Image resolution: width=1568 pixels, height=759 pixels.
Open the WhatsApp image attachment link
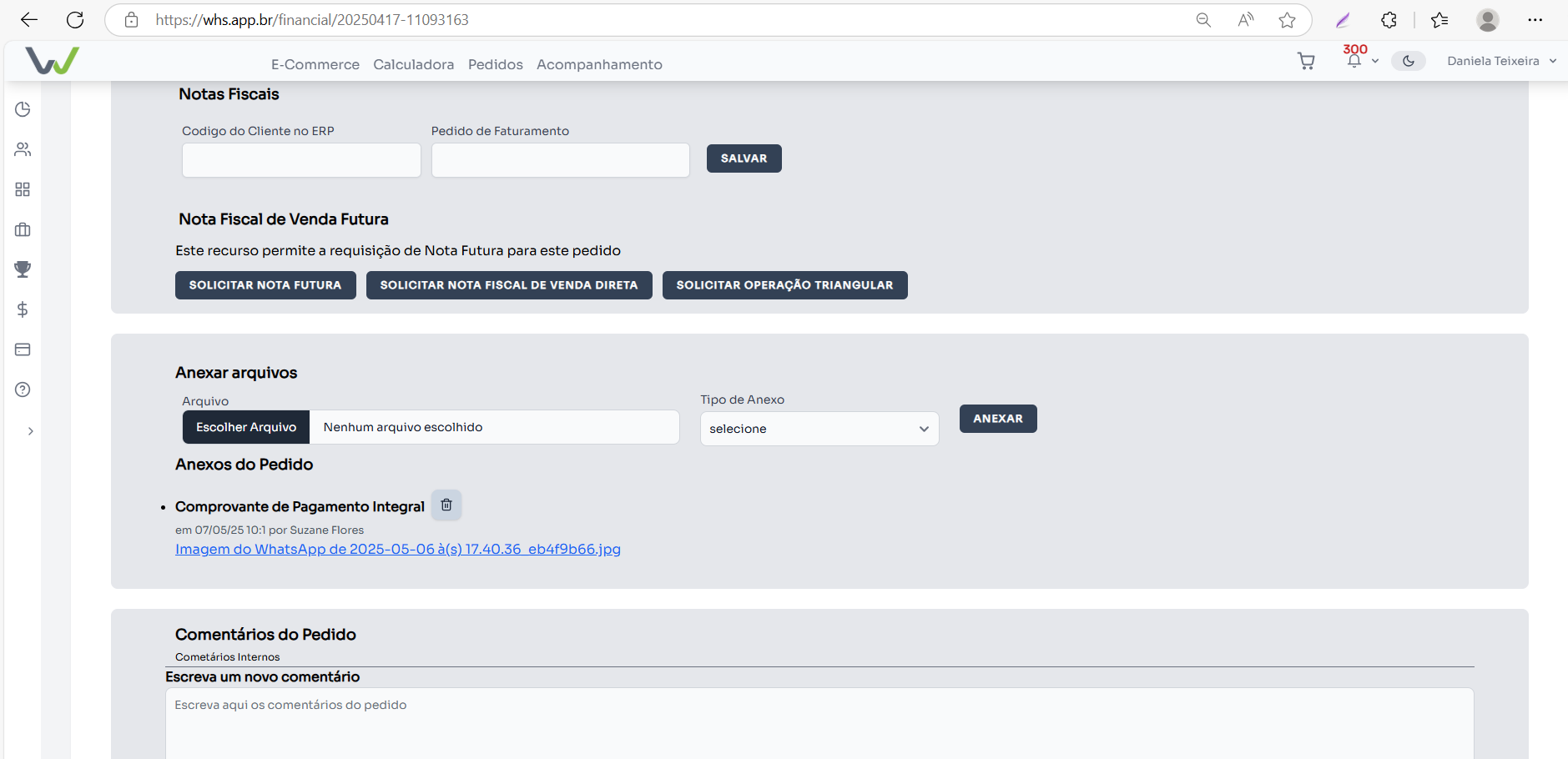[x=397, y=549]
